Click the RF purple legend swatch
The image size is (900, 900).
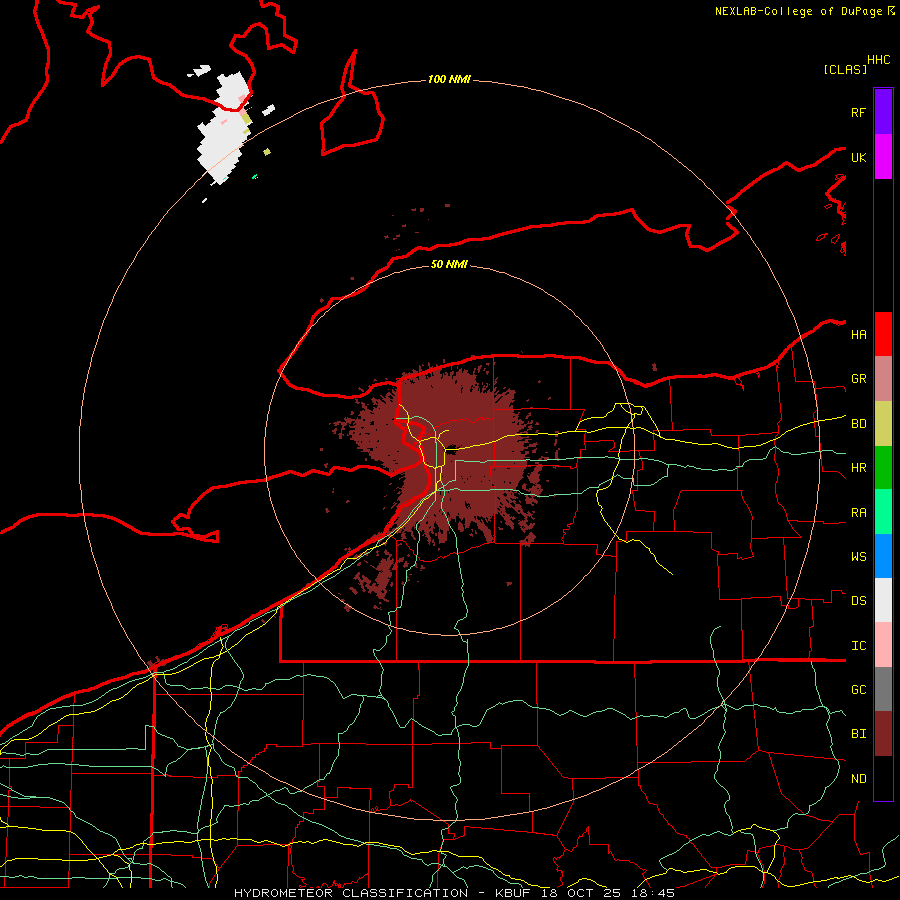pos(883,112)
